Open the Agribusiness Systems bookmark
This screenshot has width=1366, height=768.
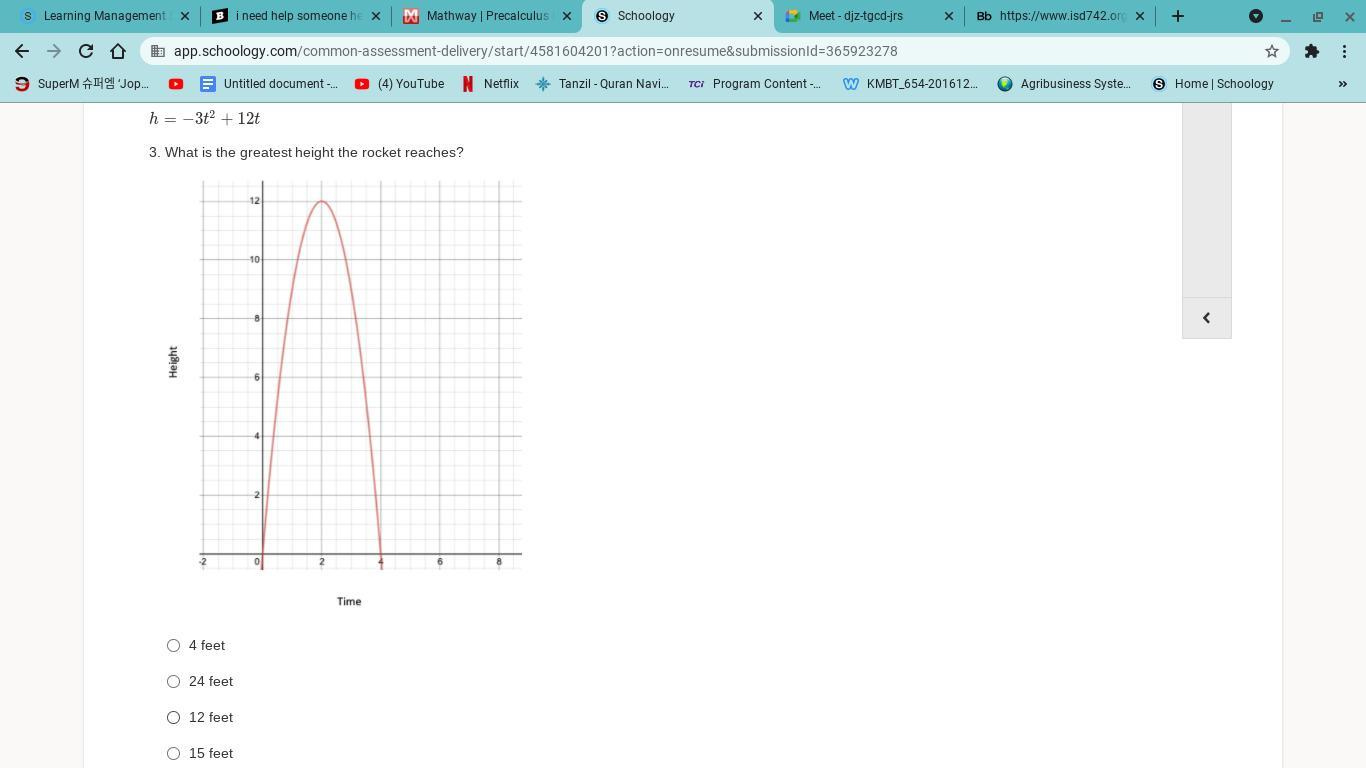1064,84
